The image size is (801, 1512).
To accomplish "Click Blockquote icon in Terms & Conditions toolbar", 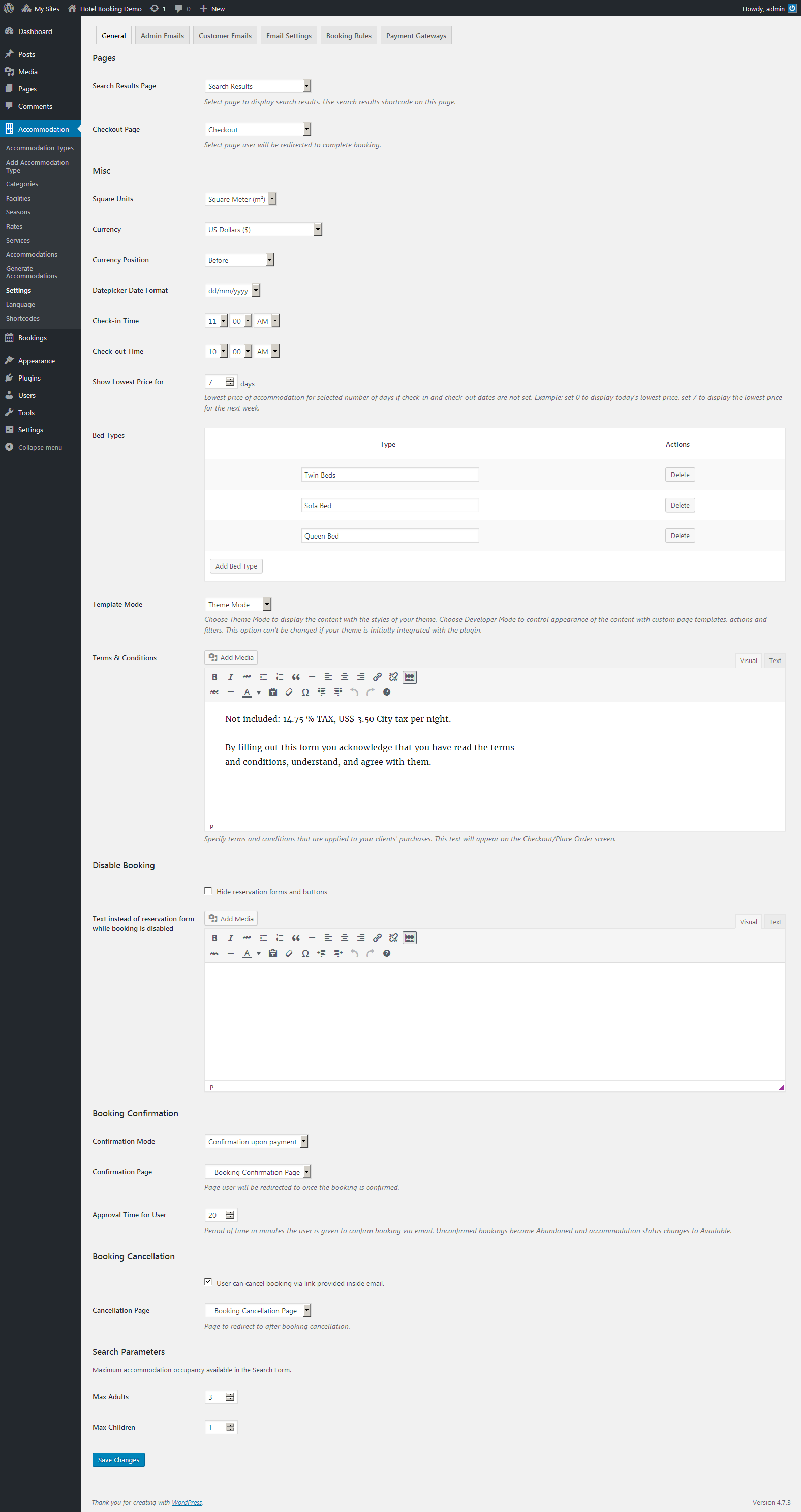I will [296, 677].
